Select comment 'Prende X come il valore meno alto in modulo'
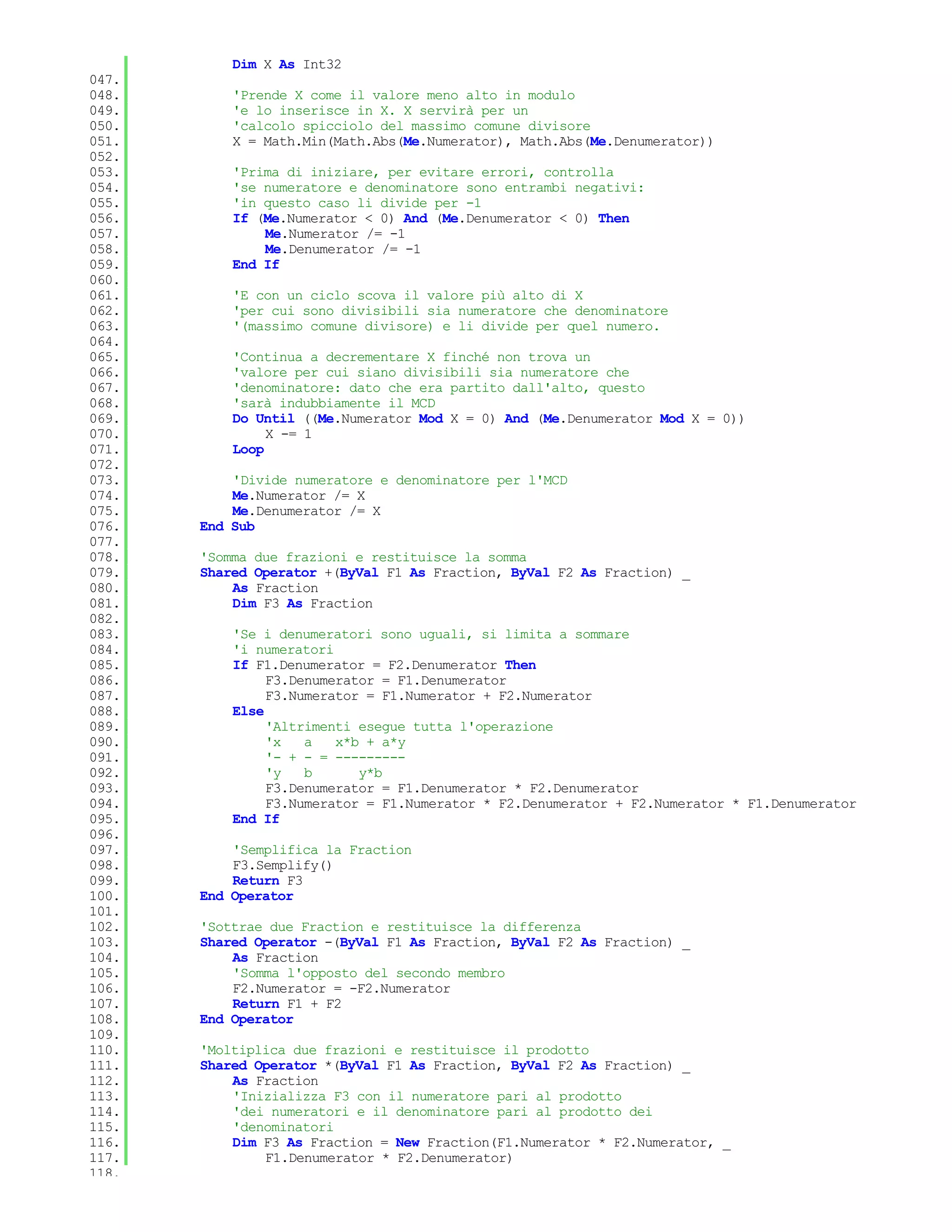Viewport: 952px width, 1232px height. pos(404,95)
